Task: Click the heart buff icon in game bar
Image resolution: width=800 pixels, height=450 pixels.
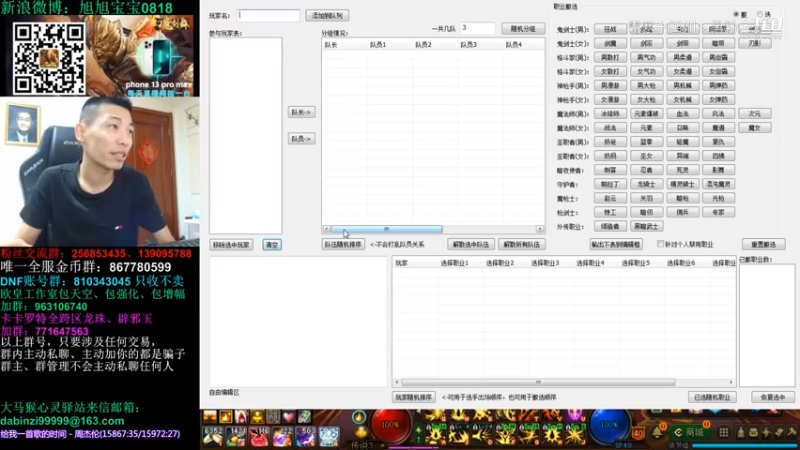Action: 289,417
